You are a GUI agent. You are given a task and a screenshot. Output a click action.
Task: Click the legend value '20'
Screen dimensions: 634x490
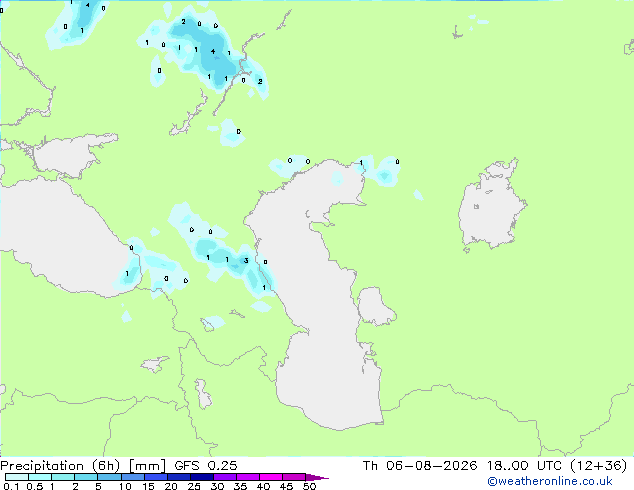[171, 486]
